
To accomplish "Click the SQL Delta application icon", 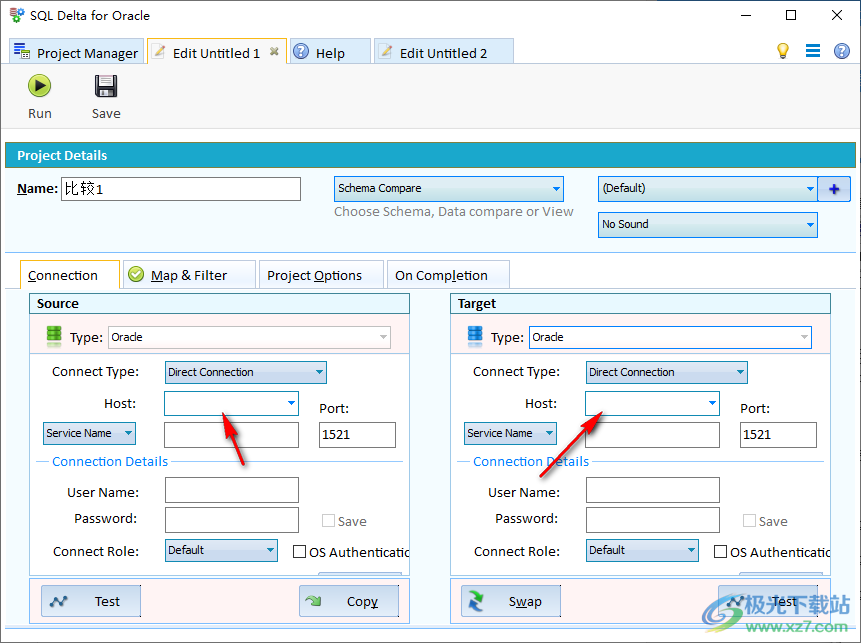I will (17, 15).
